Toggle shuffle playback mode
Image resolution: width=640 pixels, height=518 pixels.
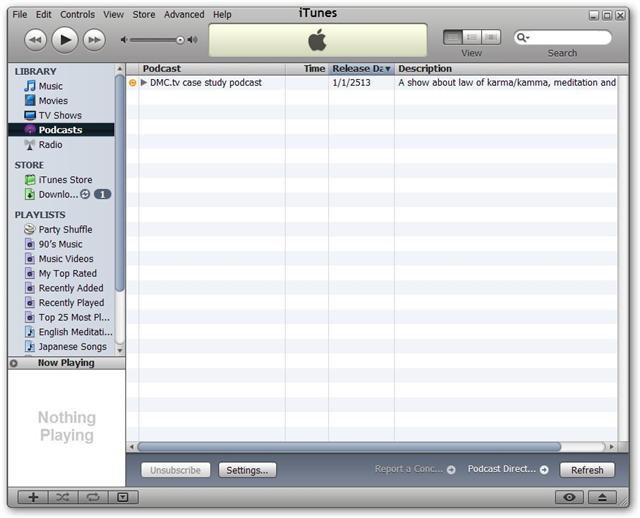coord(62,497)
